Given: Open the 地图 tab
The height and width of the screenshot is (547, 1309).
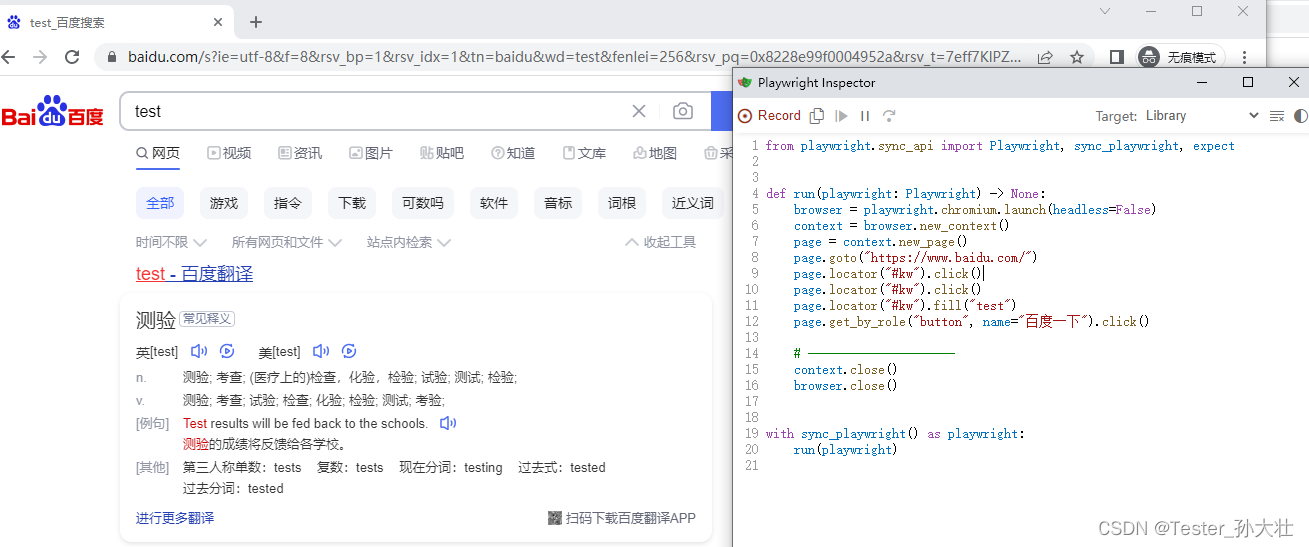Looking at the screenshot, I should coord(655,153).
